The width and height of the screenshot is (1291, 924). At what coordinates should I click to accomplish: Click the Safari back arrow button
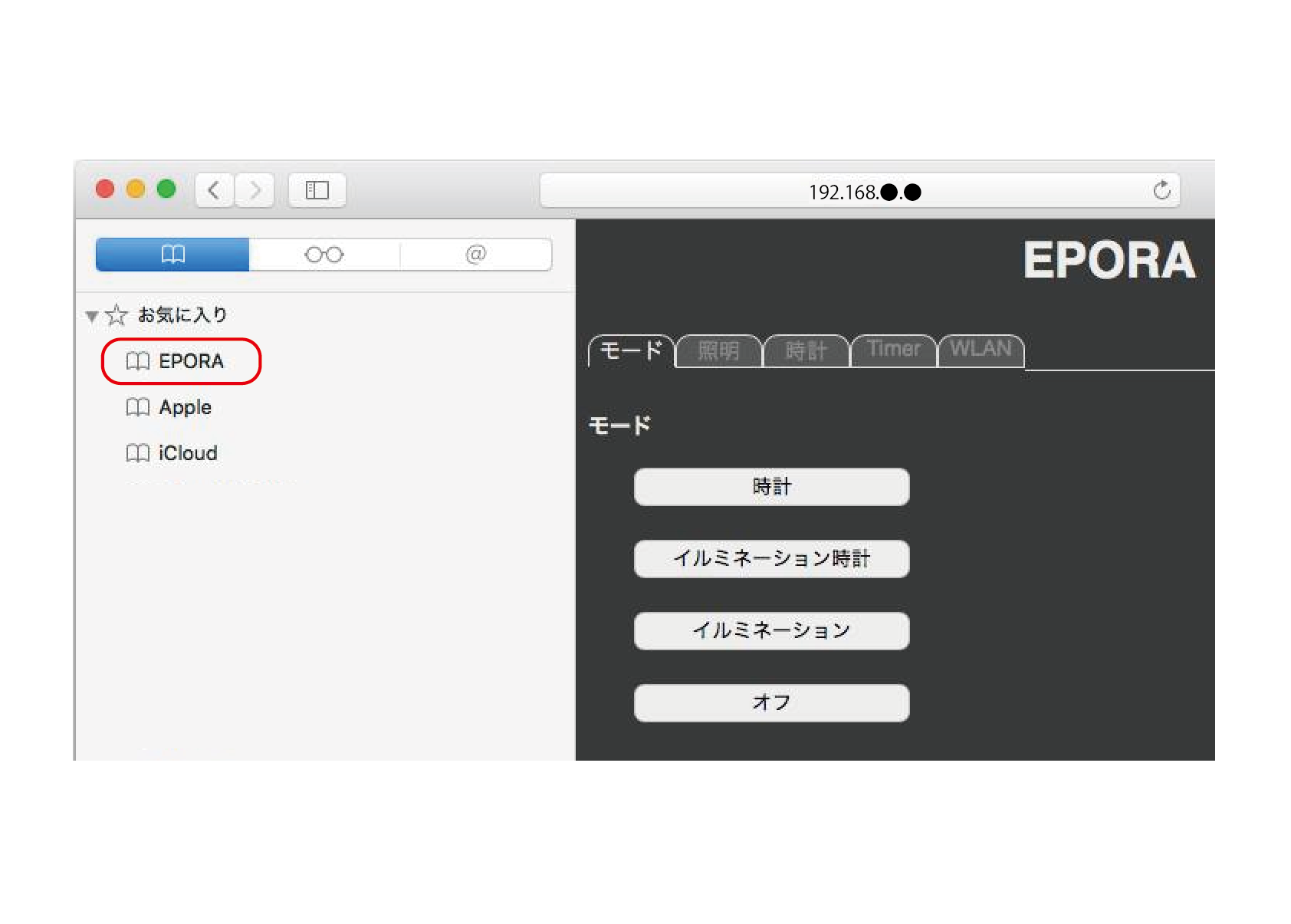[214, 190]
